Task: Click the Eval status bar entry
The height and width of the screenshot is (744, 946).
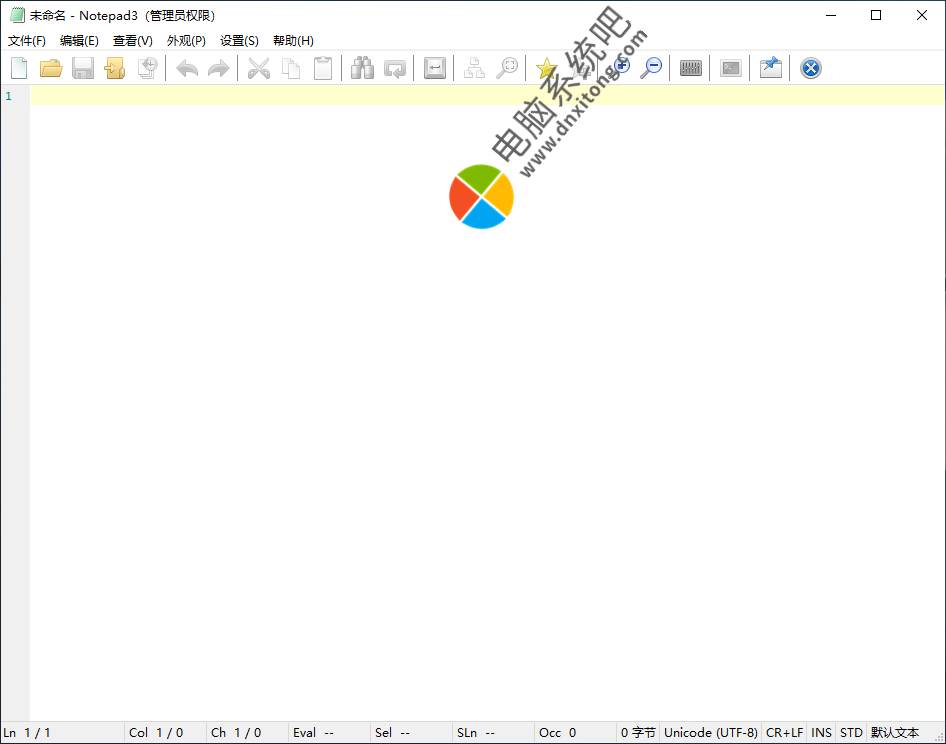Action: coord(330,733)
